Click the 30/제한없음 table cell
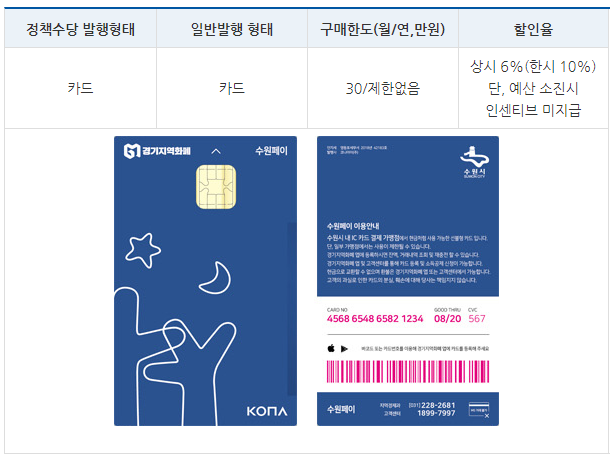The image size is (613, 458). (x=383, y=88)
